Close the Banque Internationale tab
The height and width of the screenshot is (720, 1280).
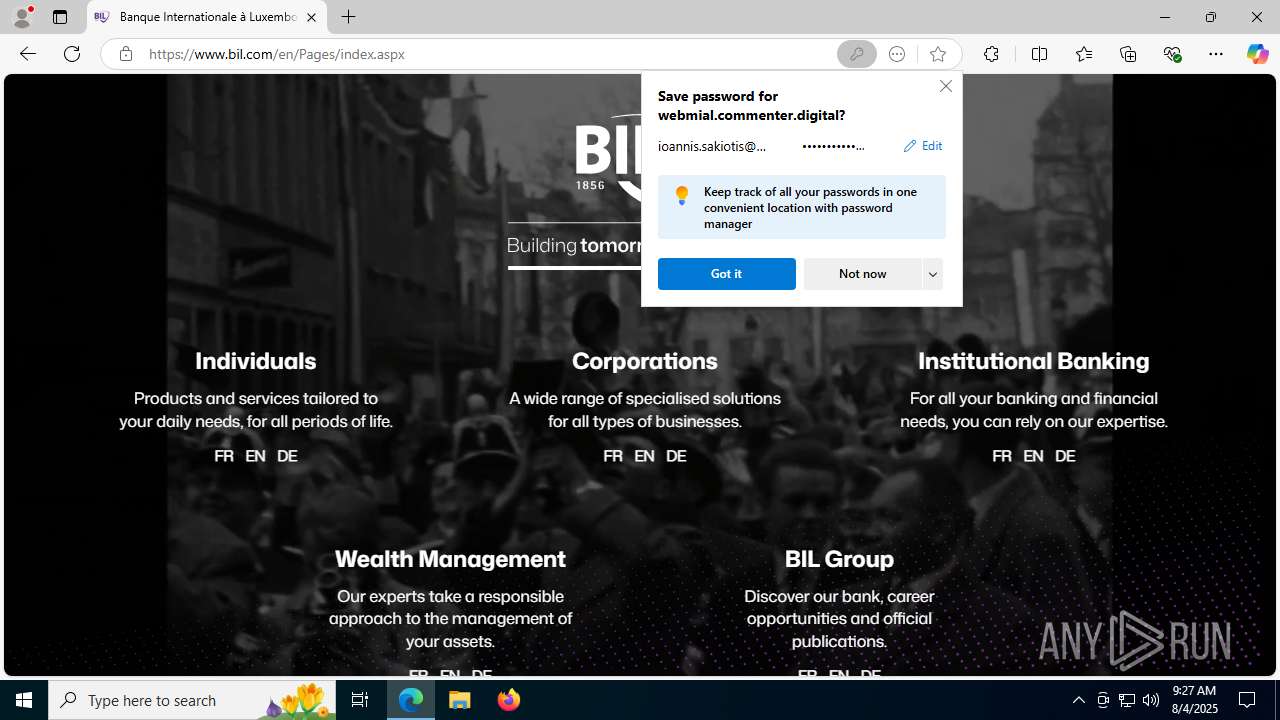(311, 17)
